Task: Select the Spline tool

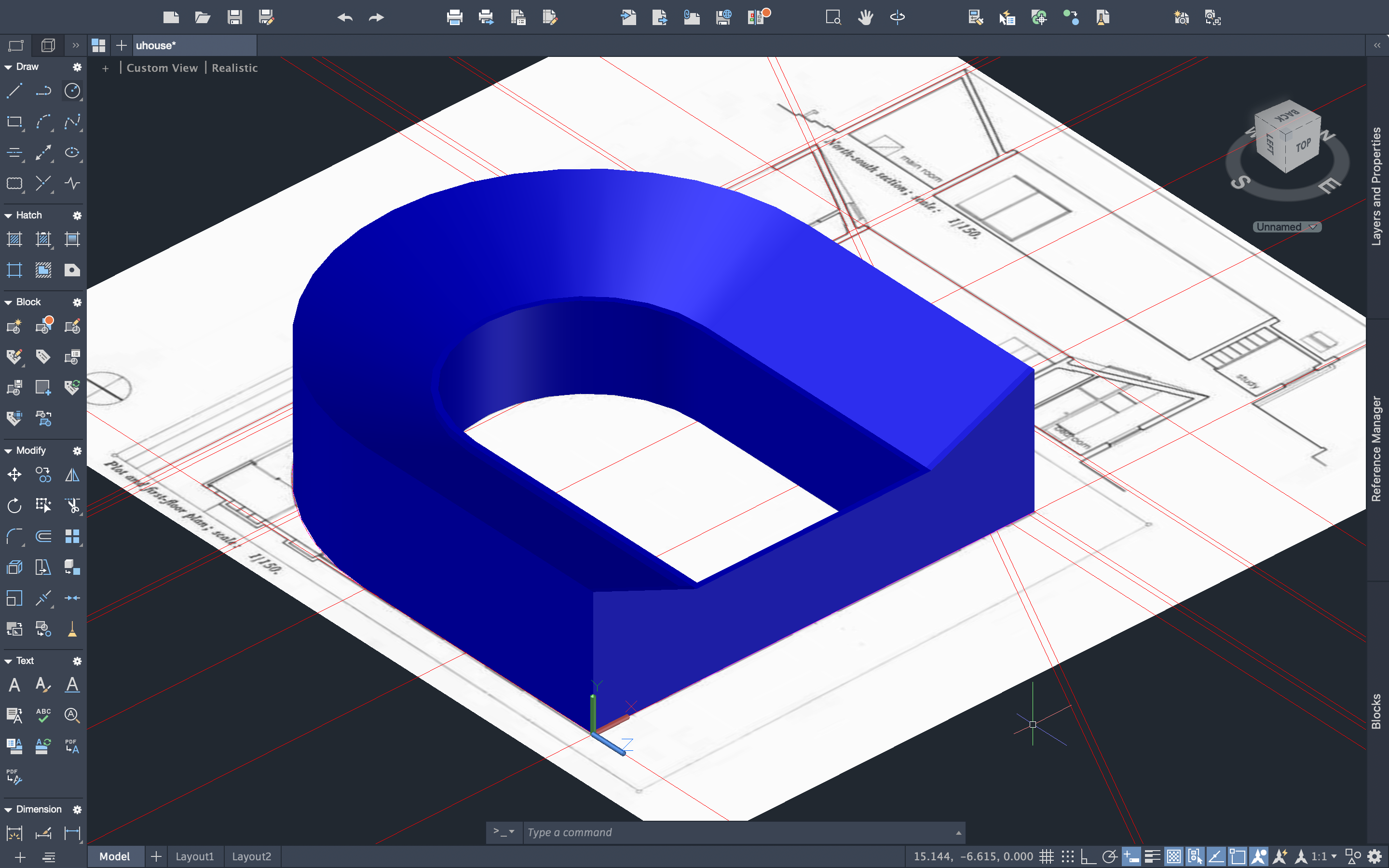Action: pos(72,122)
